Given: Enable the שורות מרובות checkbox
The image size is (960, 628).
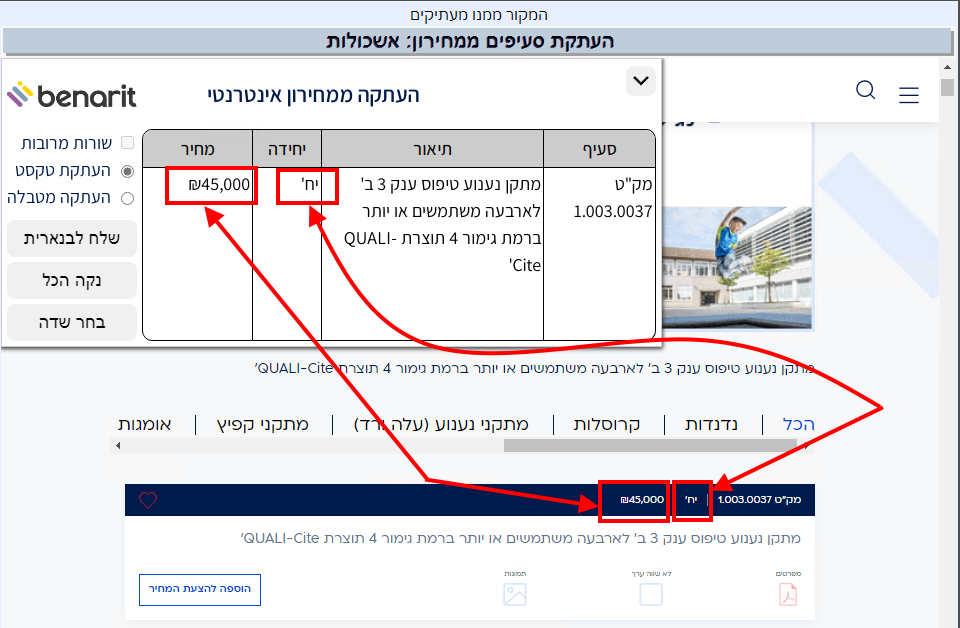Looking at the screenshot, I should pyautogui.click(x=127, y=143).
